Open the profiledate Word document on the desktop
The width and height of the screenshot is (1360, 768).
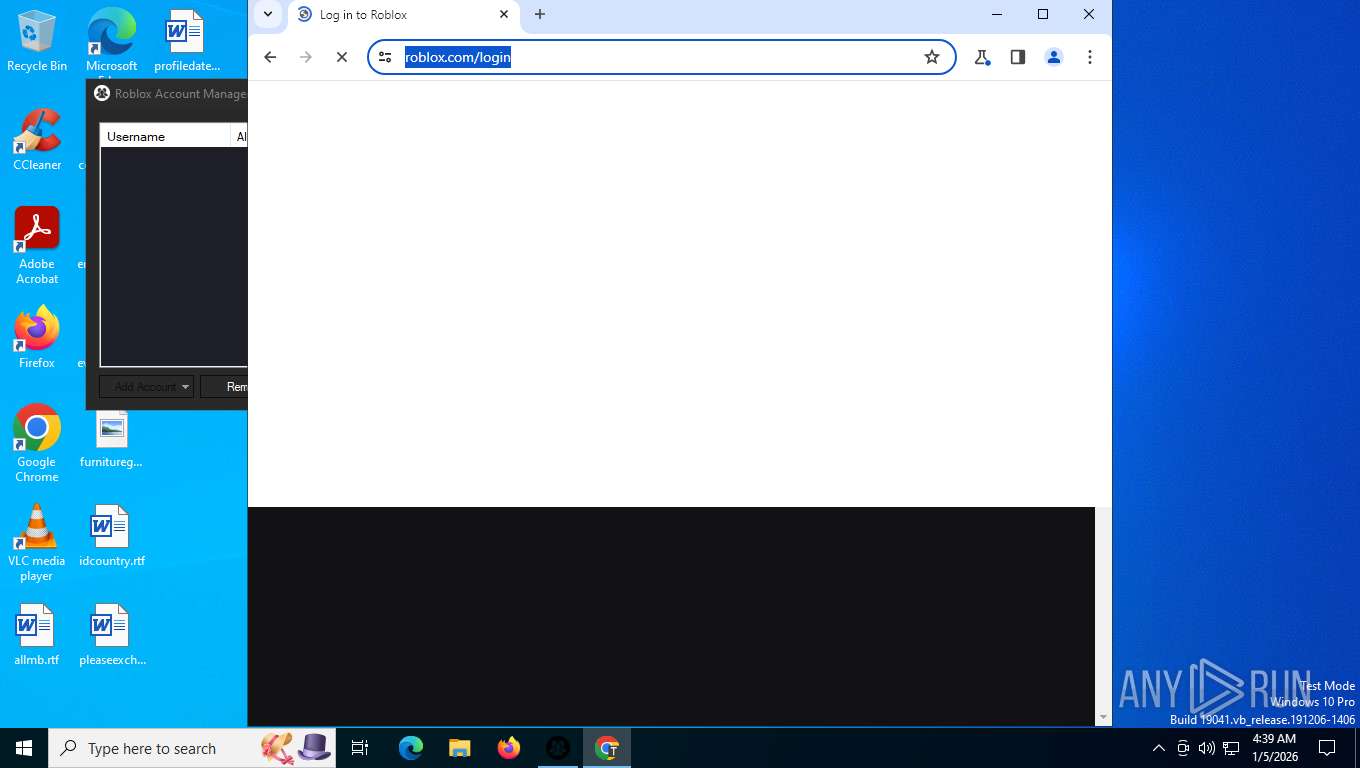(x=186, y=42)
